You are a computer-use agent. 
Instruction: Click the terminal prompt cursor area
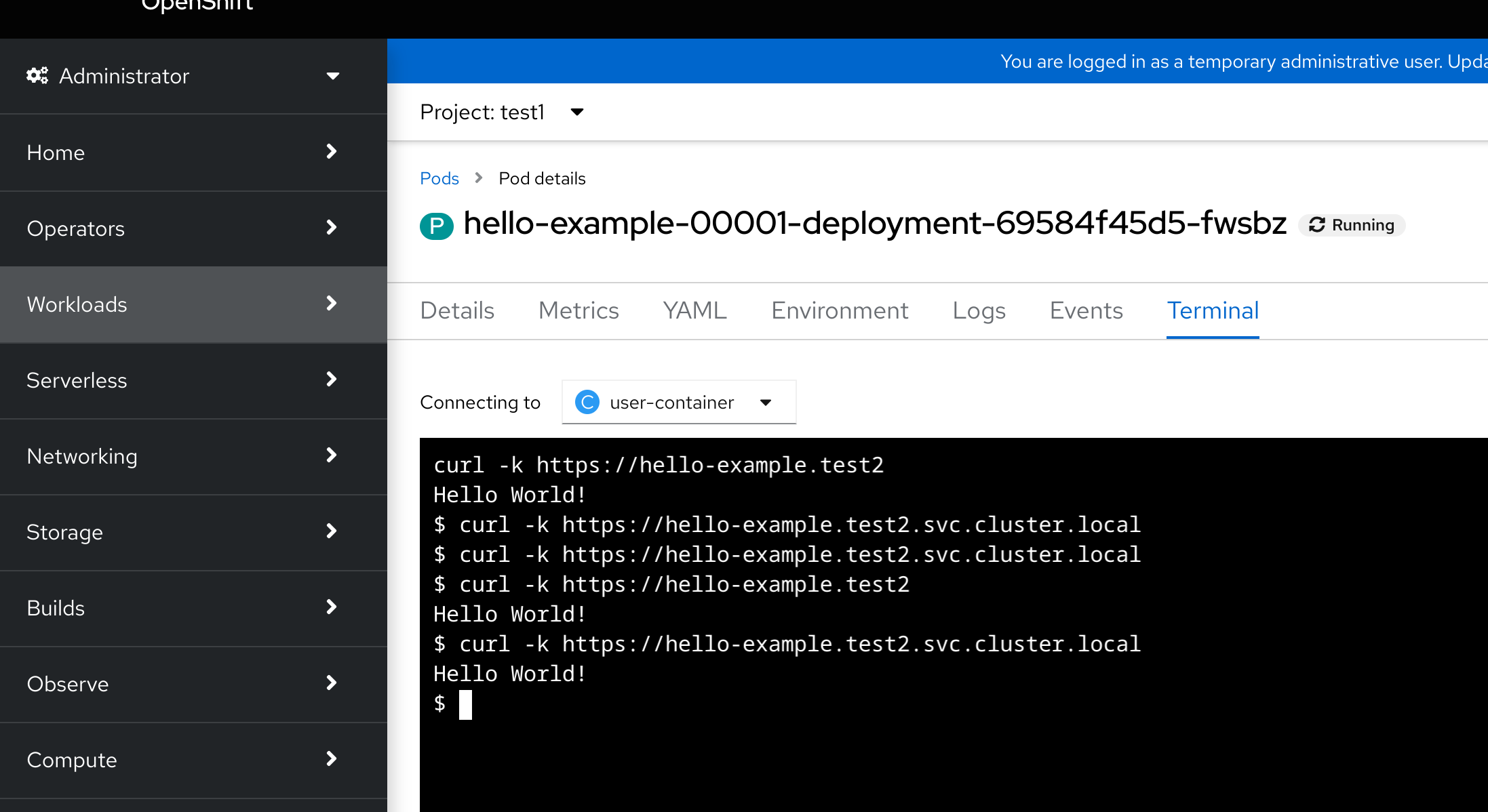(465, 704)
